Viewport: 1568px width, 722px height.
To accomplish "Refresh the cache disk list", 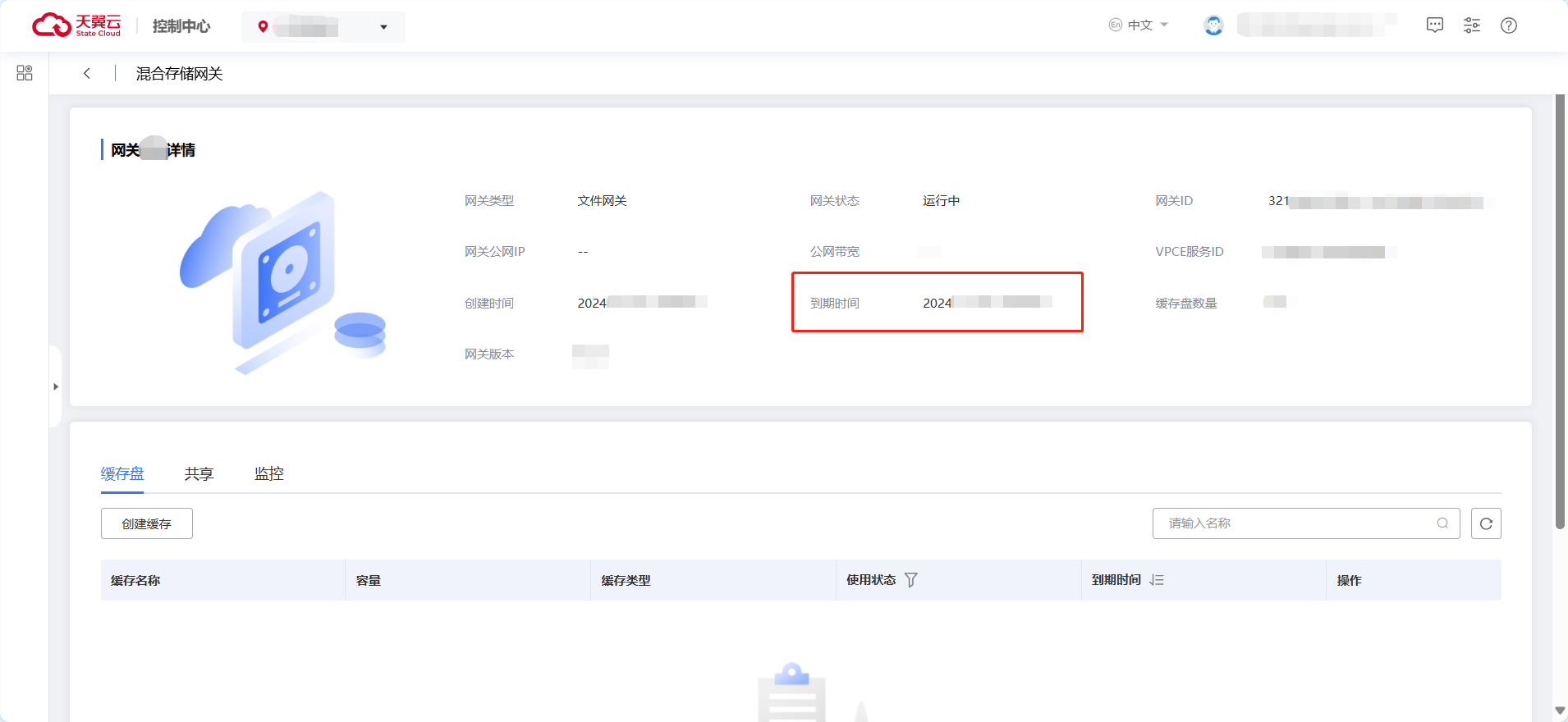I will point(1486,523).
